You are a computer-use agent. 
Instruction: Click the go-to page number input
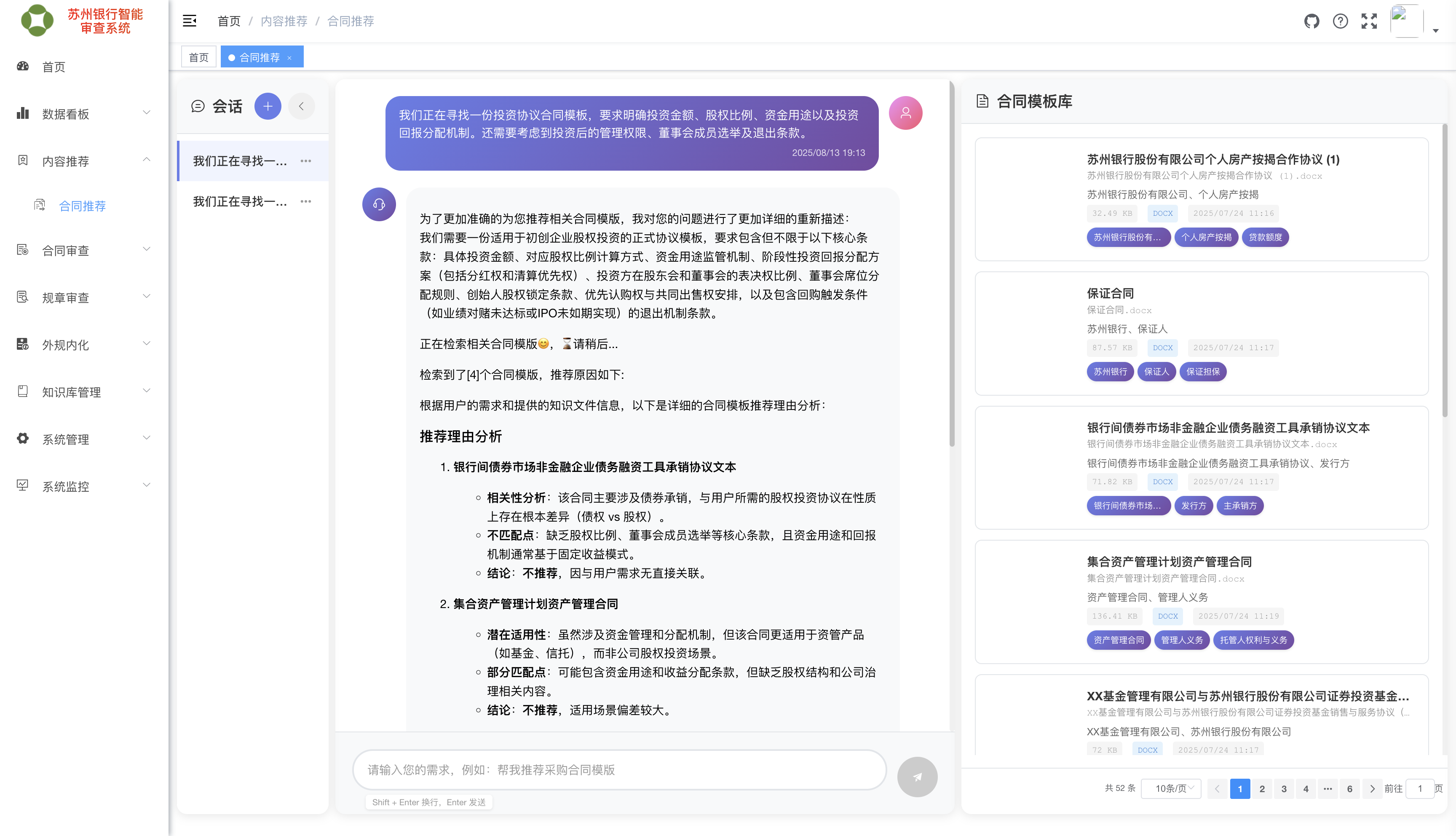pos(1420,788)
